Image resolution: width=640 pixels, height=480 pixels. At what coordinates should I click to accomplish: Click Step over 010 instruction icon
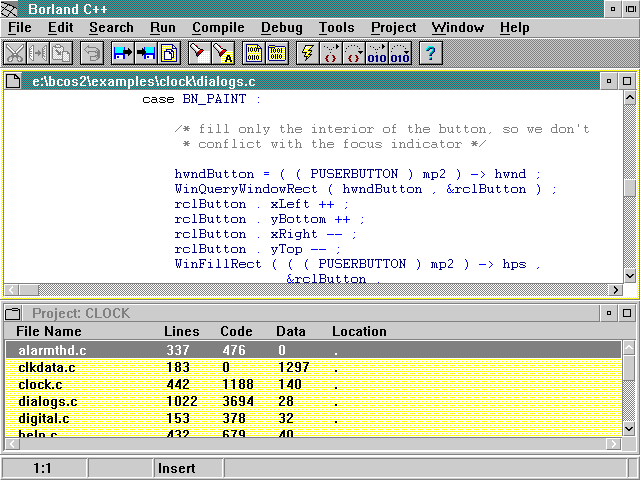tap(400, 53)
